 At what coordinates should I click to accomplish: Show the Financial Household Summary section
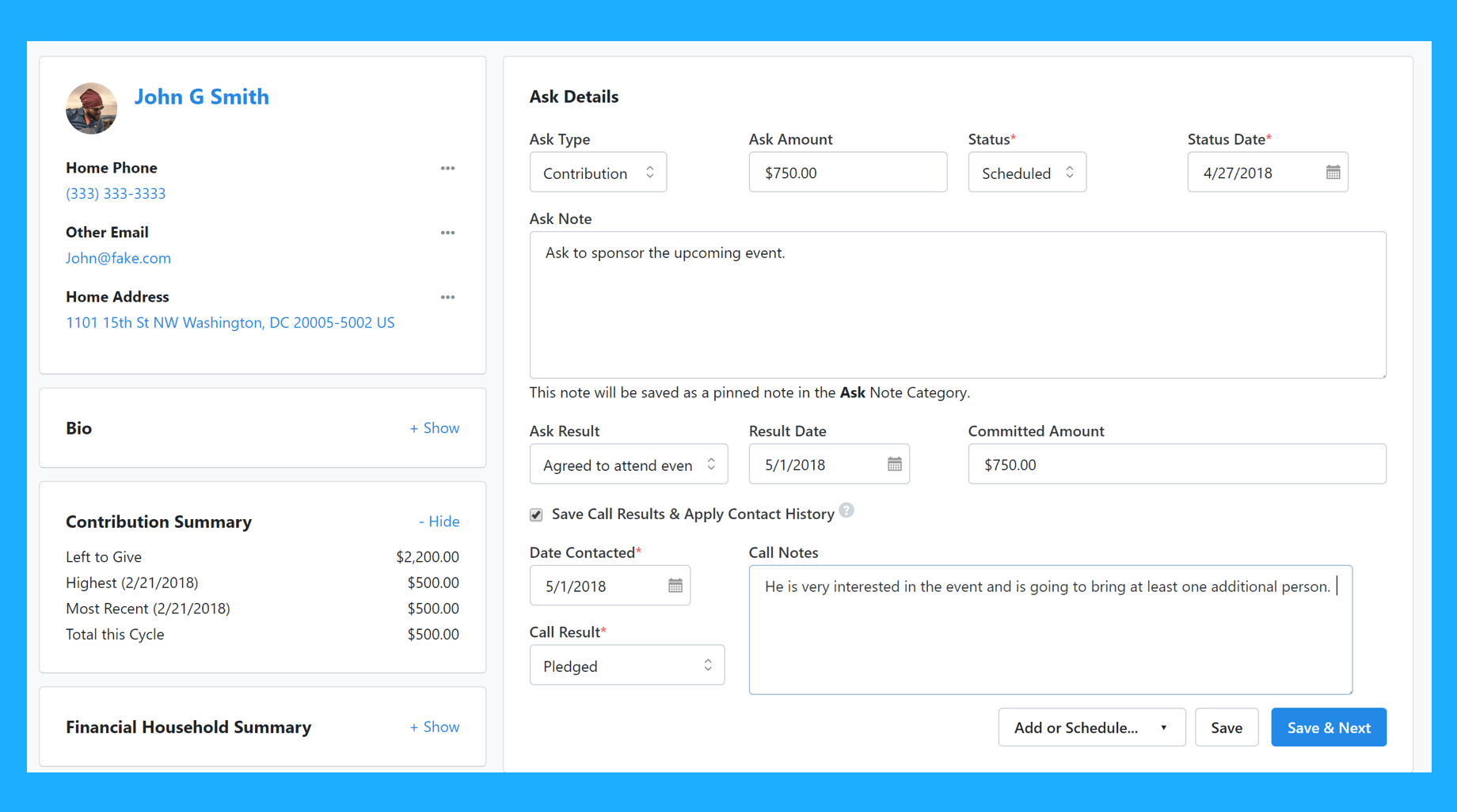(434, 727)
